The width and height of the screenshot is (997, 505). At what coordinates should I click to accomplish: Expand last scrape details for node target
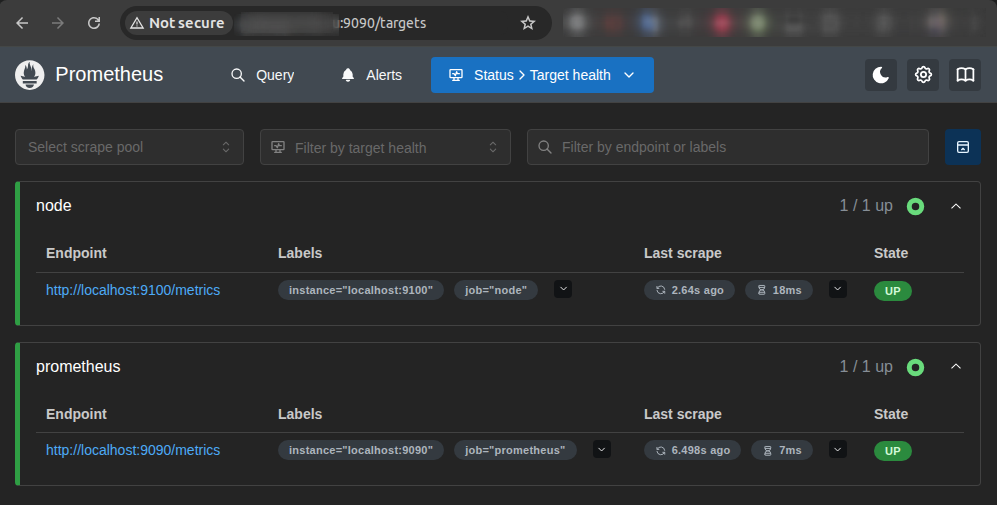pos(837,289)
